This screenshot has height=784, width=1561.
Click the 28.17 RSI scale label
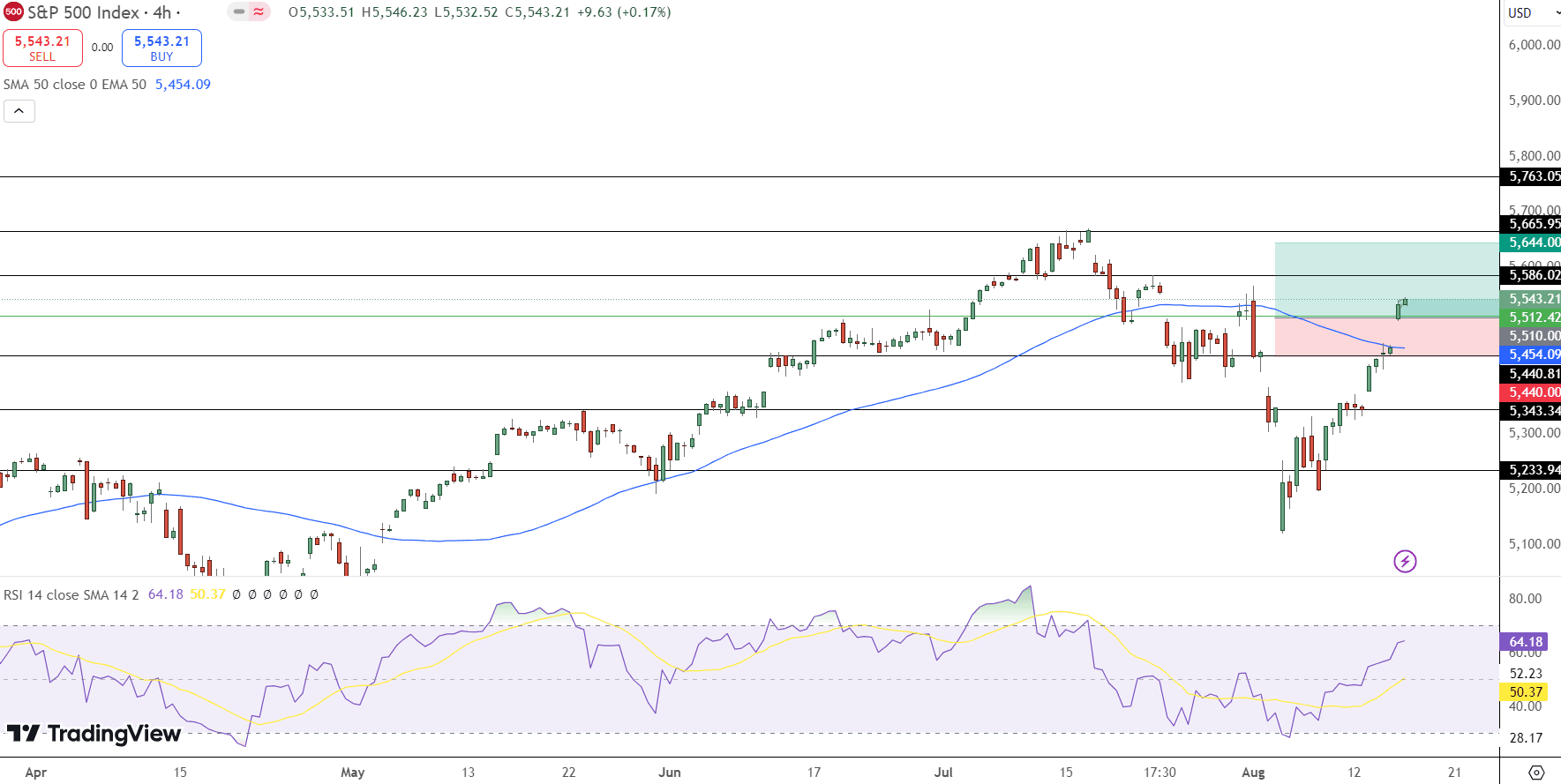tap(1526, 738)
